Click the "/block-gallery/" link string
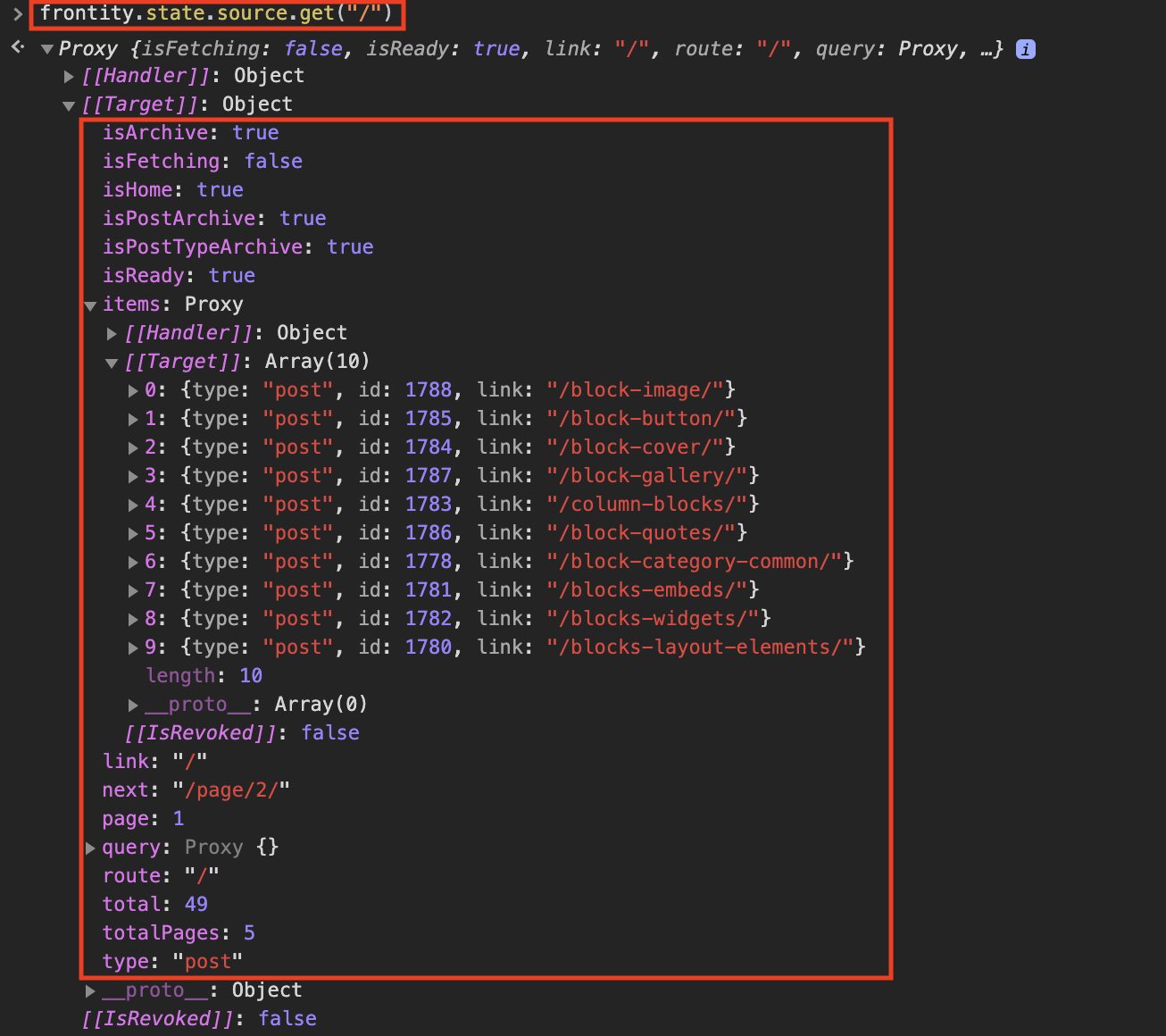Image resolution: width=1166 pixels, height=1036 pixels. (x=647, y=475)
